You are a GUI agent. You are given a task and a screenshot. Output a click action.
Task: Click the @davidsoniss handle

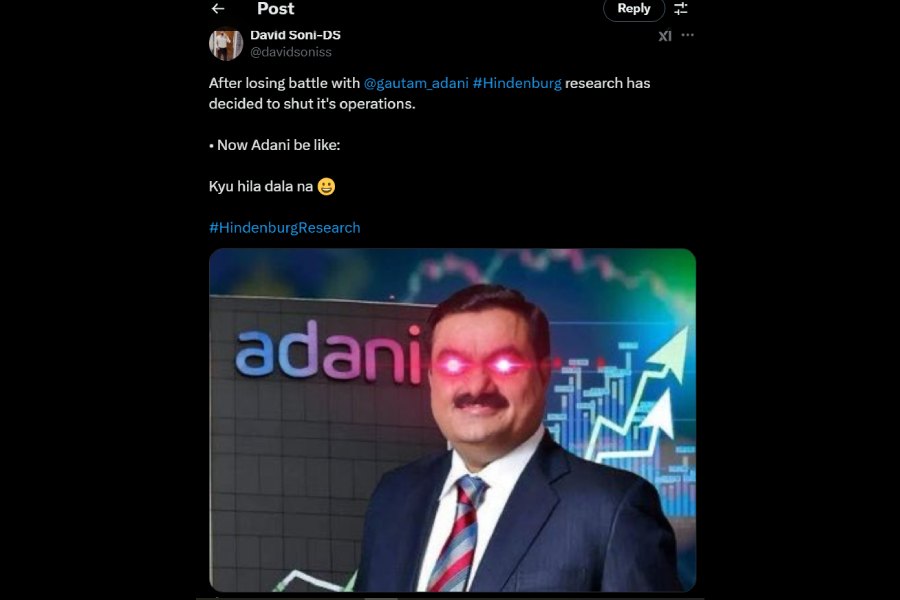pyautogui.click(x=291, y=52)
